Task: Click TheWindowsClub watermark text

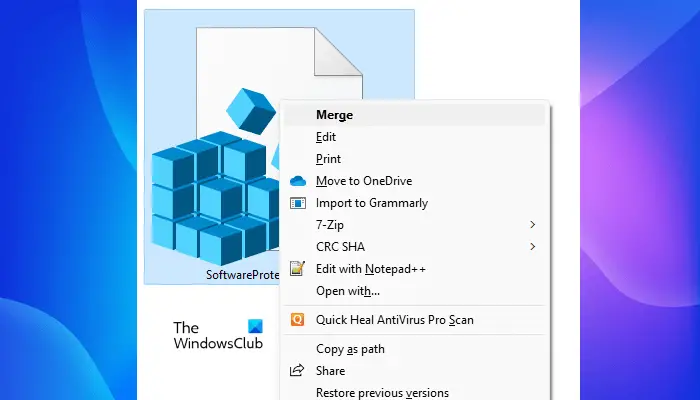Action: tap(218, 335)
